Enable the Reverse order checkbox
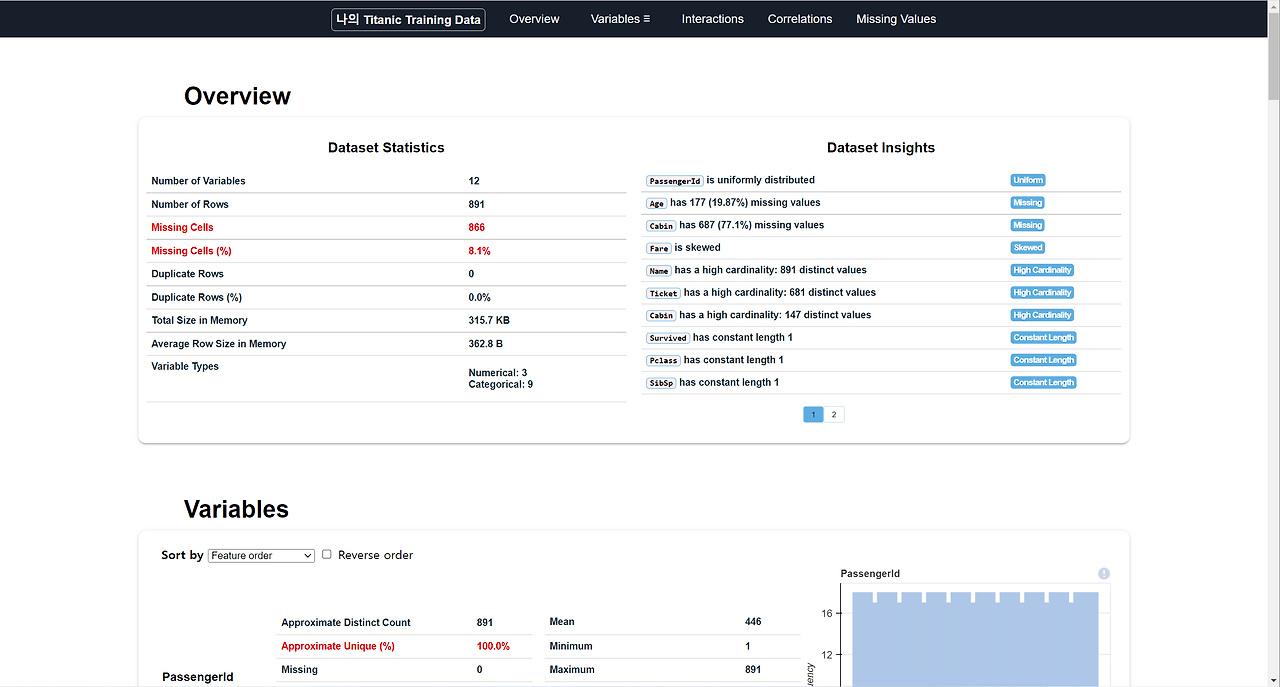This screenshot has width=1280, height=687. point(327,555)
